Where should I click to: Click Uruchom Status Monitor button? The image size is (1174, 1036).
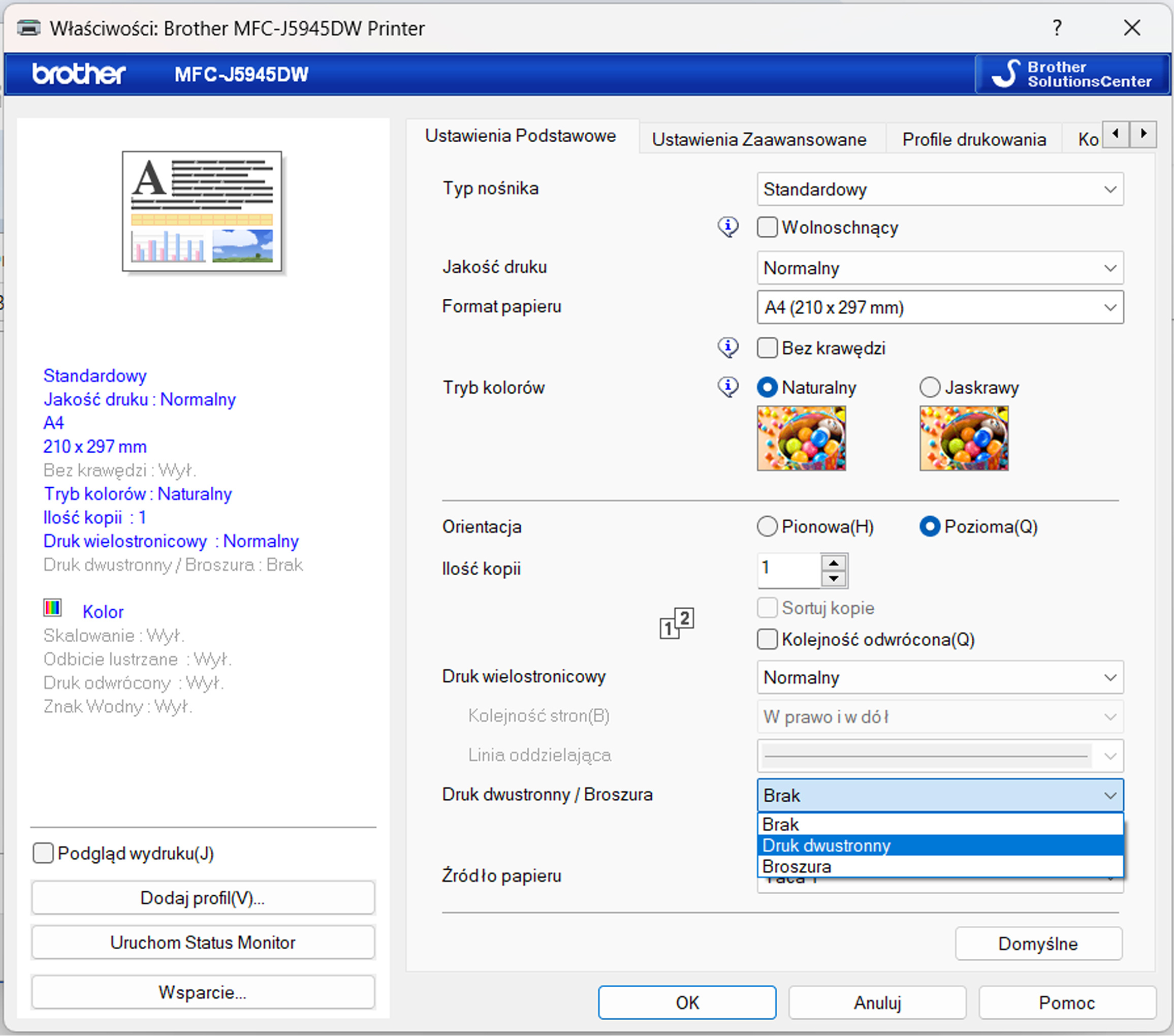point(203,943)
